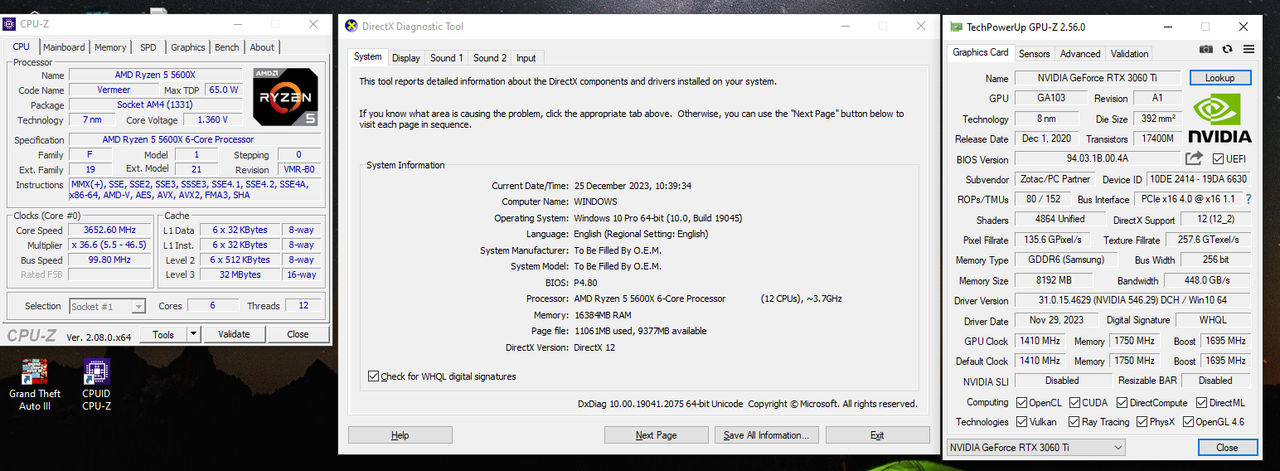Click the GPU-Z title bar icon
Viewport: 1280px width, 471px height.
(957, 27)
